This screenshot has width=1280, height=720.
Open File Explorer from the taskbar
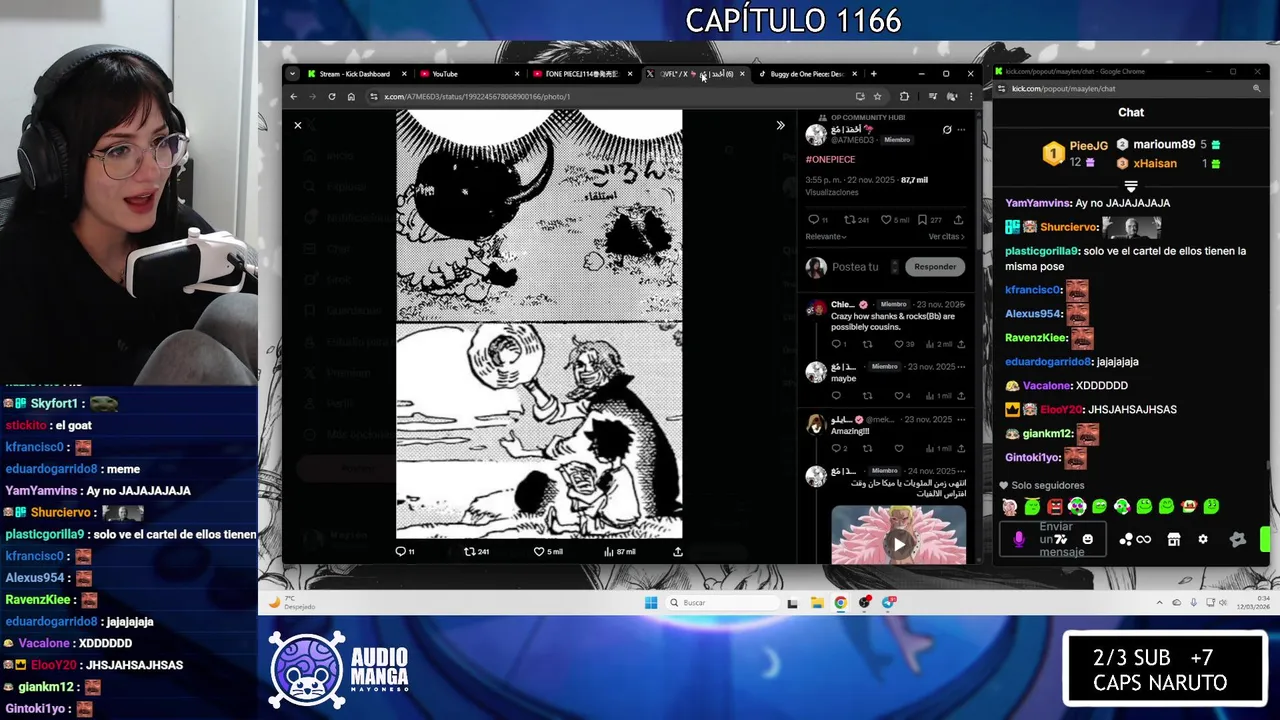tap(817, 602)
